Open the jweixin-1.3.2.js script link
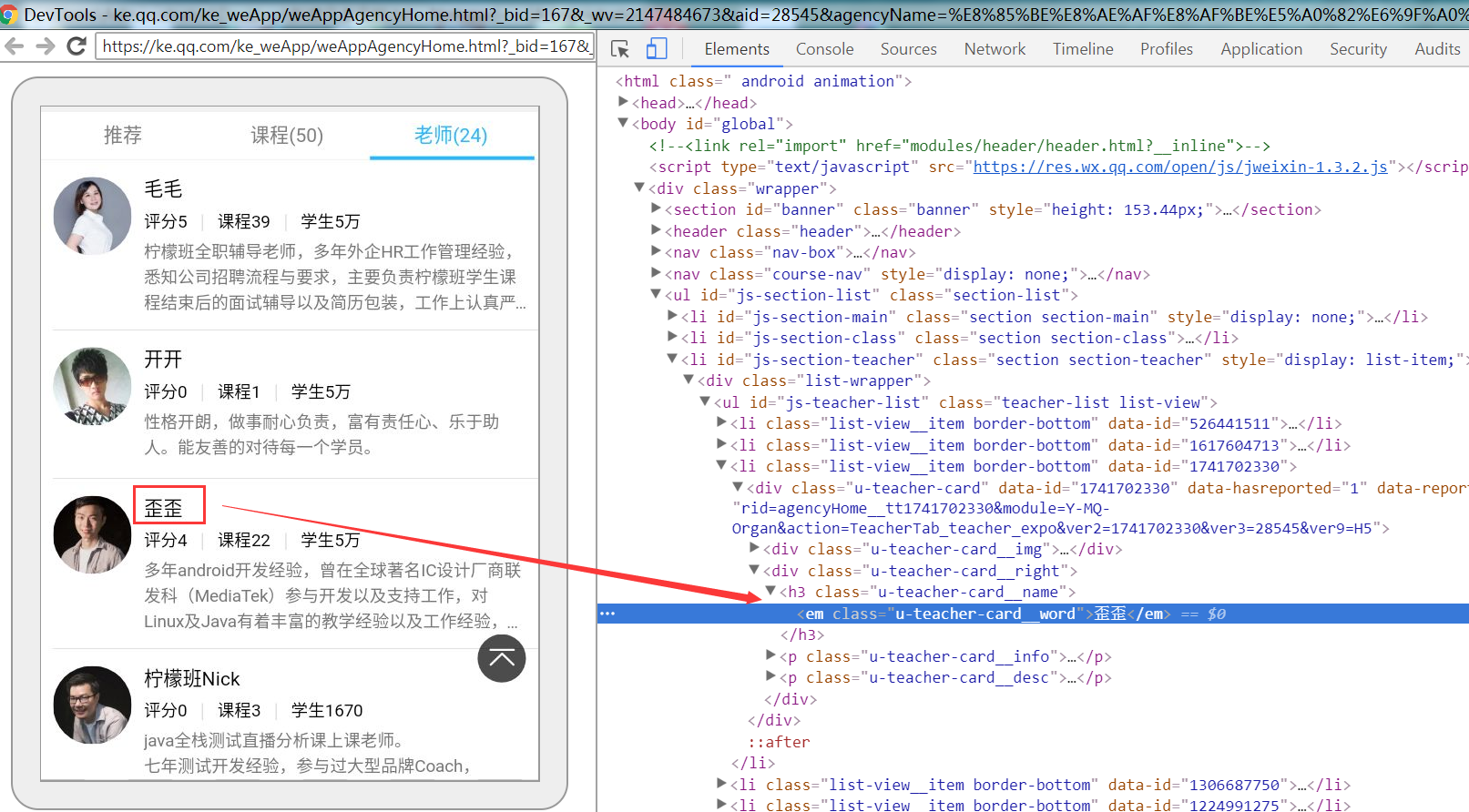Viewport: 1469px width, 812px height. point(1180,167)
